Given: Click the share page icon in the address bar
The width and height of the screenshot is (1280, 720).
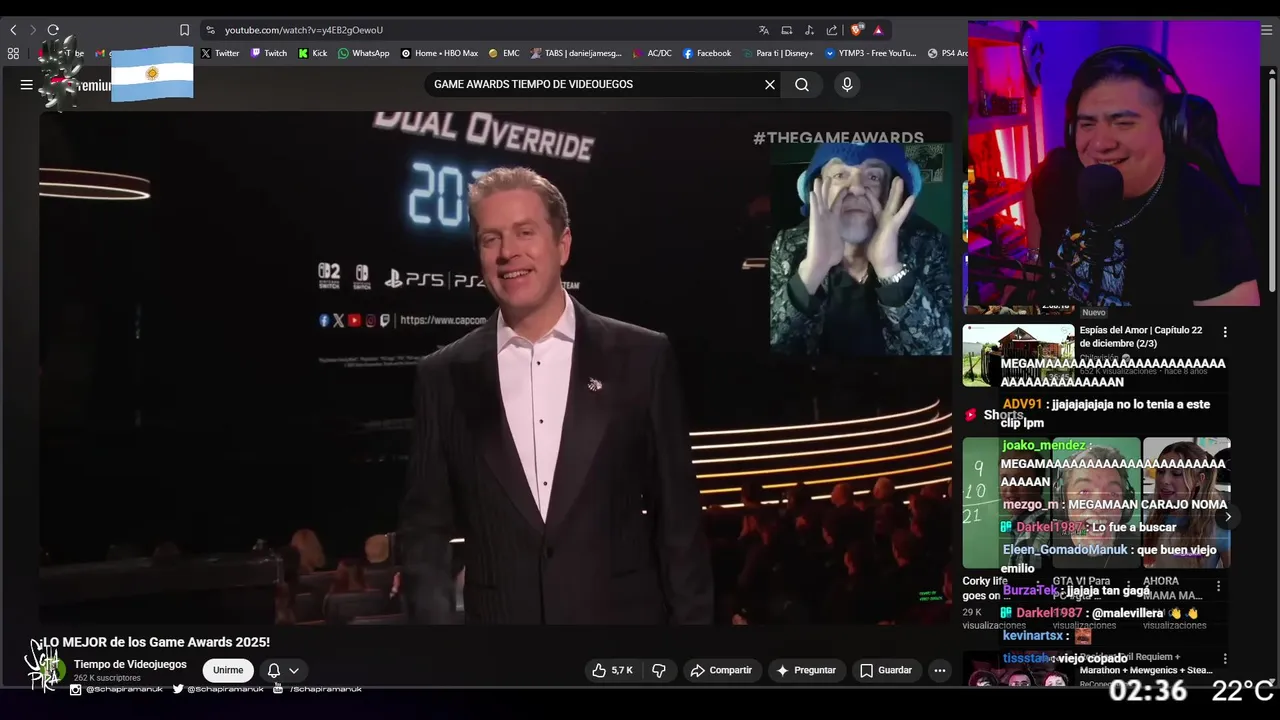Looking at the screenshot, I should [x=831, y=30].
